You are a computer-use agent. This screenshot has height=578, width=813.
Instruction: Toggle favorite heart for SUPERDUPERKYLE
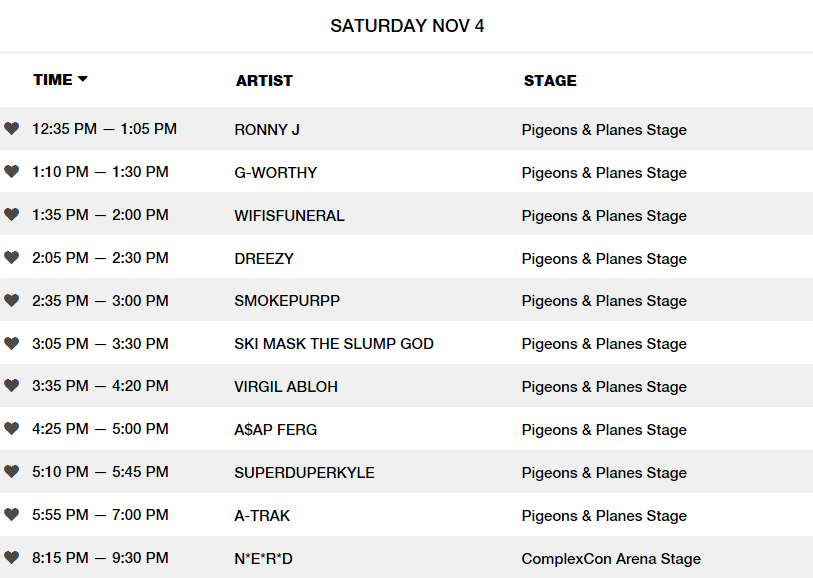(11, 471)
